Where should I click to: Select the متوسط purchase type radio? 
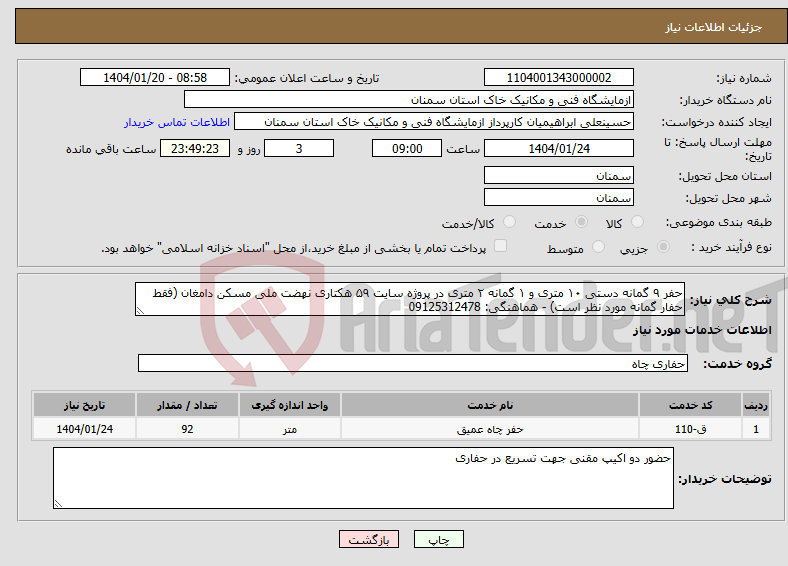pyautogui.click(x=598, y=246)
